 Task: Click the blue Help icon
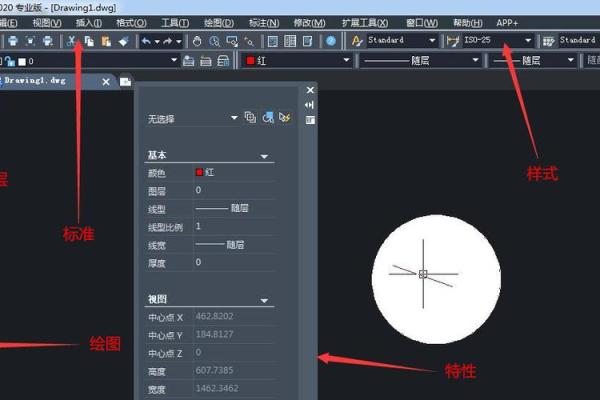point(331,41)
